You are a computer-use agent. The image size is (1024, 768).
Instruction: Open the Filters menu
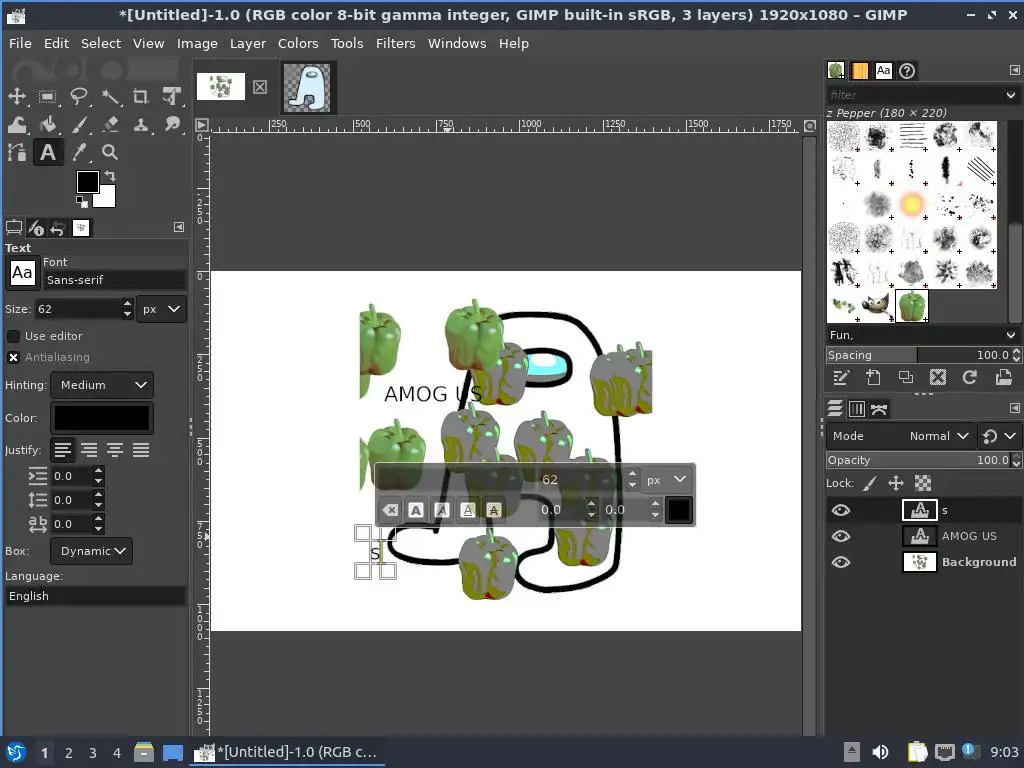[x=395, y=43]
